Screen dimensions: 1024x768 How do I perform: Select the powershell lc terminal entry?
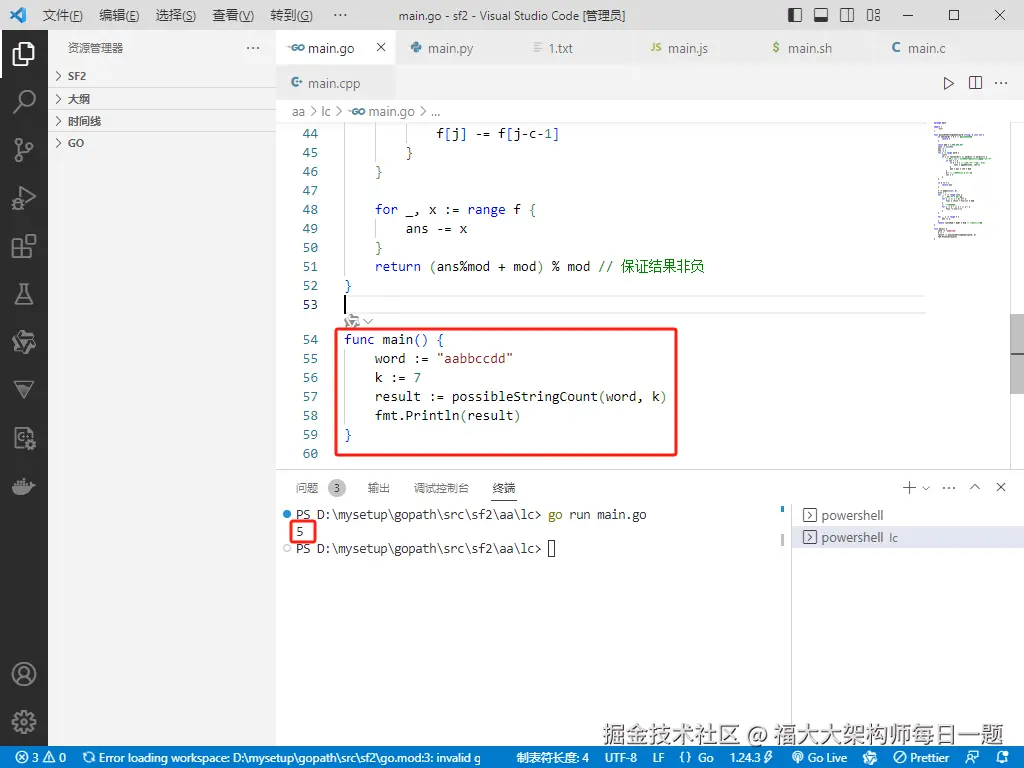tap(908, 537)
